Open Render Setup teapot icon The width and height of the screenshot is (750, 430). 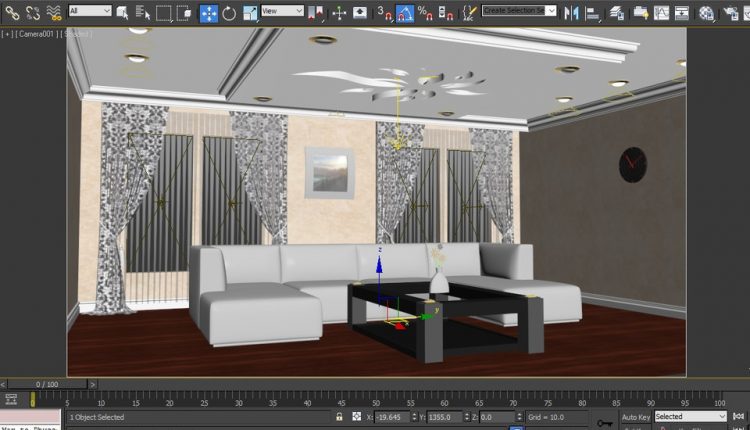(x=731, y=13)
